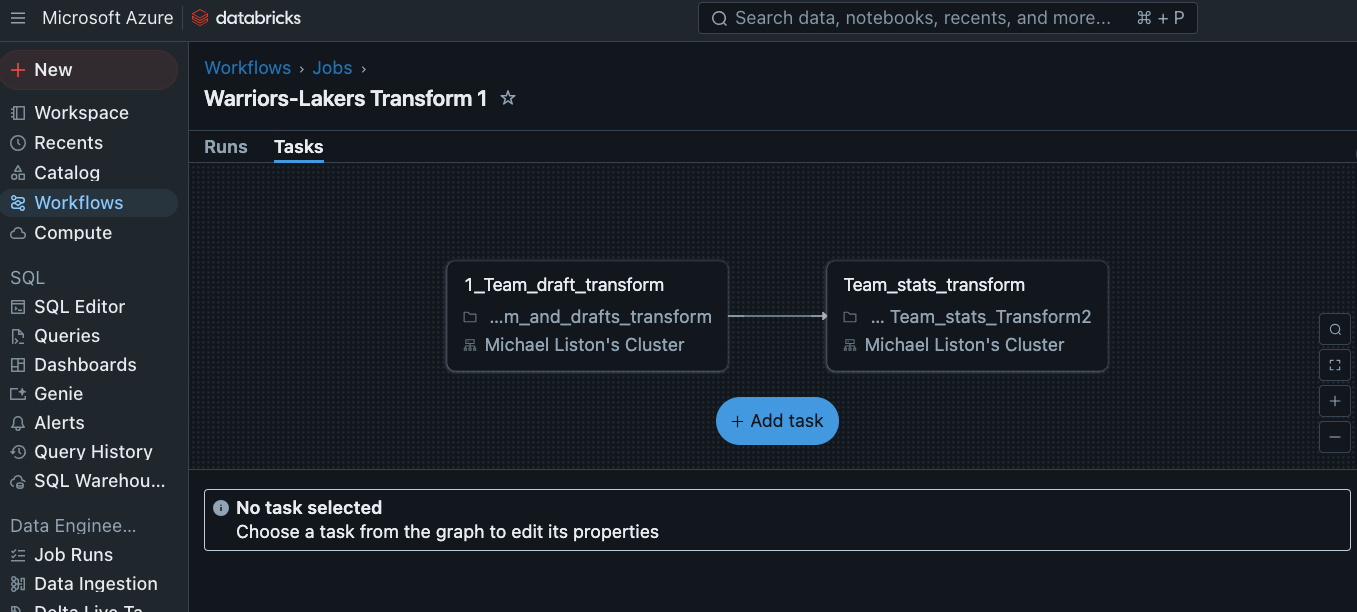Screen dimensions: 1357x612
Task: Click the Data Ingestion icon
Action: [18, 584]
